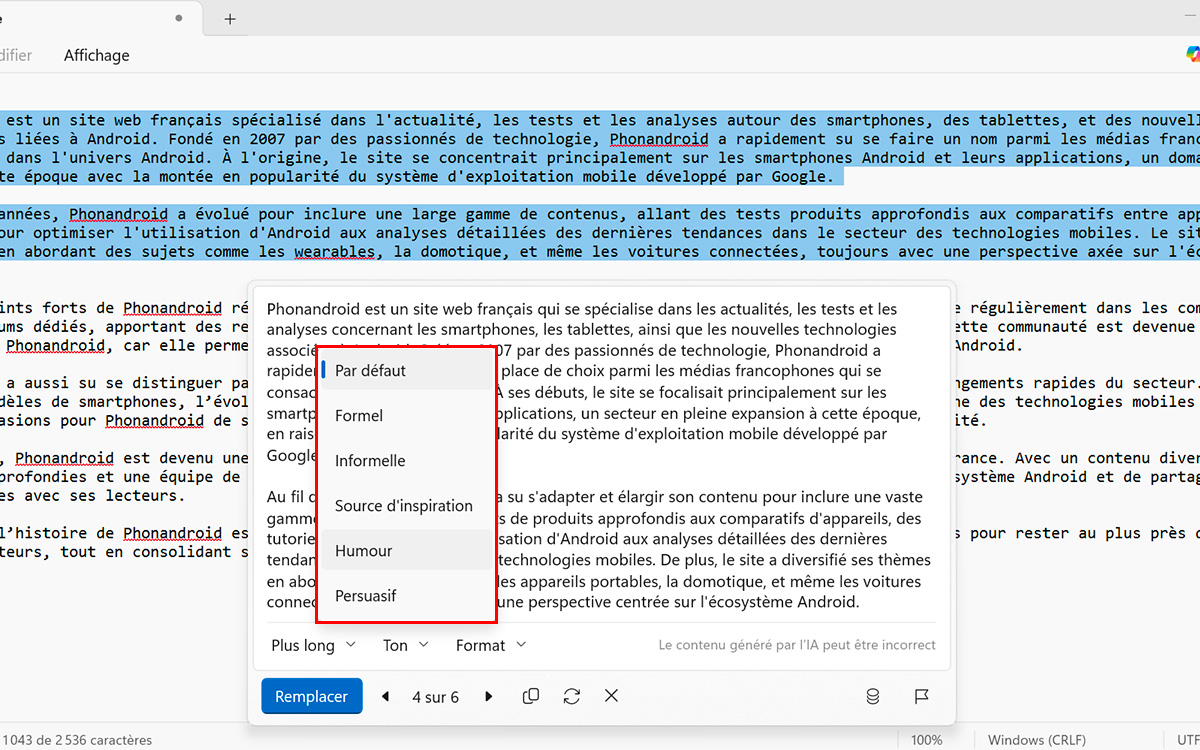Choose the Par défaut tone
This screenshot has width=1200, height=750.
pyautogui.click(x=406, y=371)
